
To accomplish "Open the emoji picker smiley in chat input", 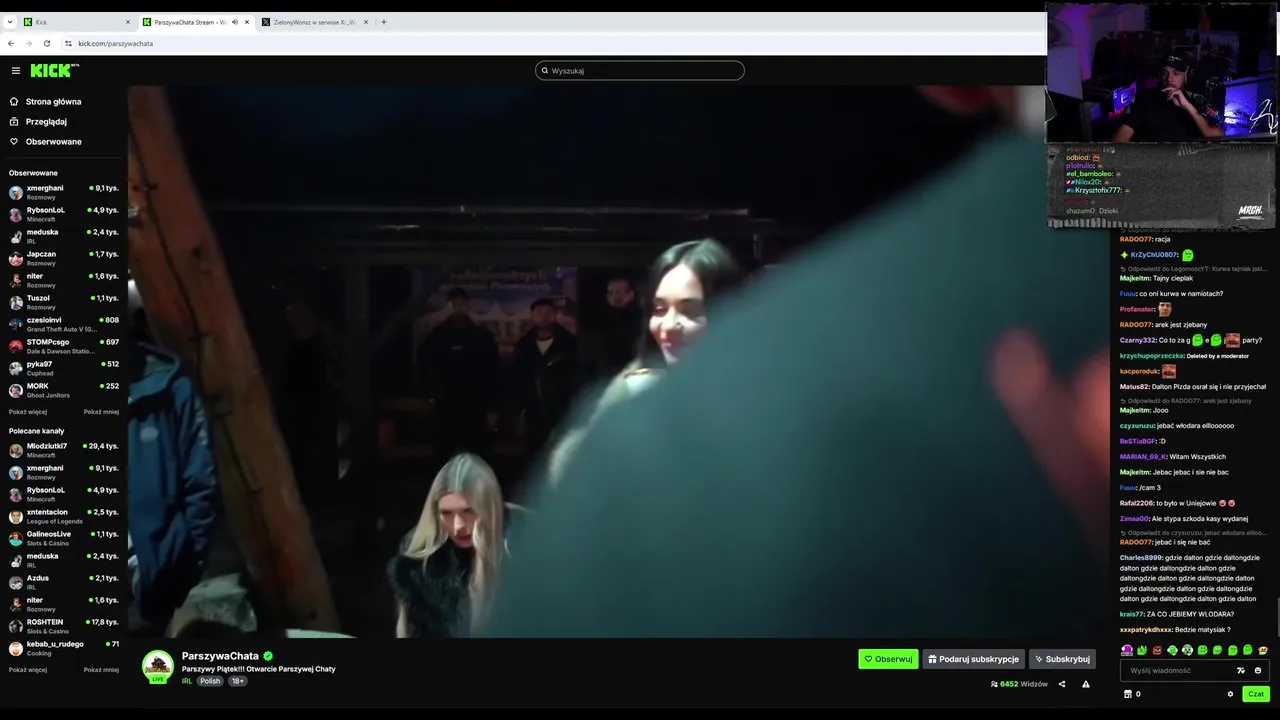I will (x=1258, y=670).
